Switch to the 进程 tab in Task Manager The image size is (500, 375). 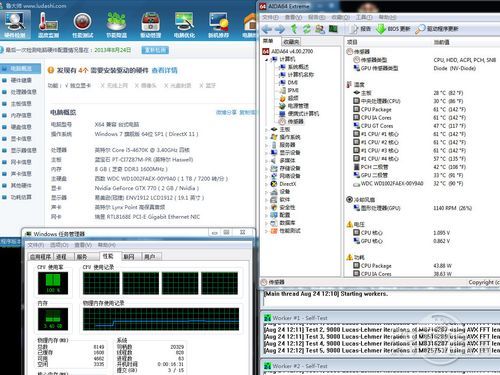[x=62, y=257]
